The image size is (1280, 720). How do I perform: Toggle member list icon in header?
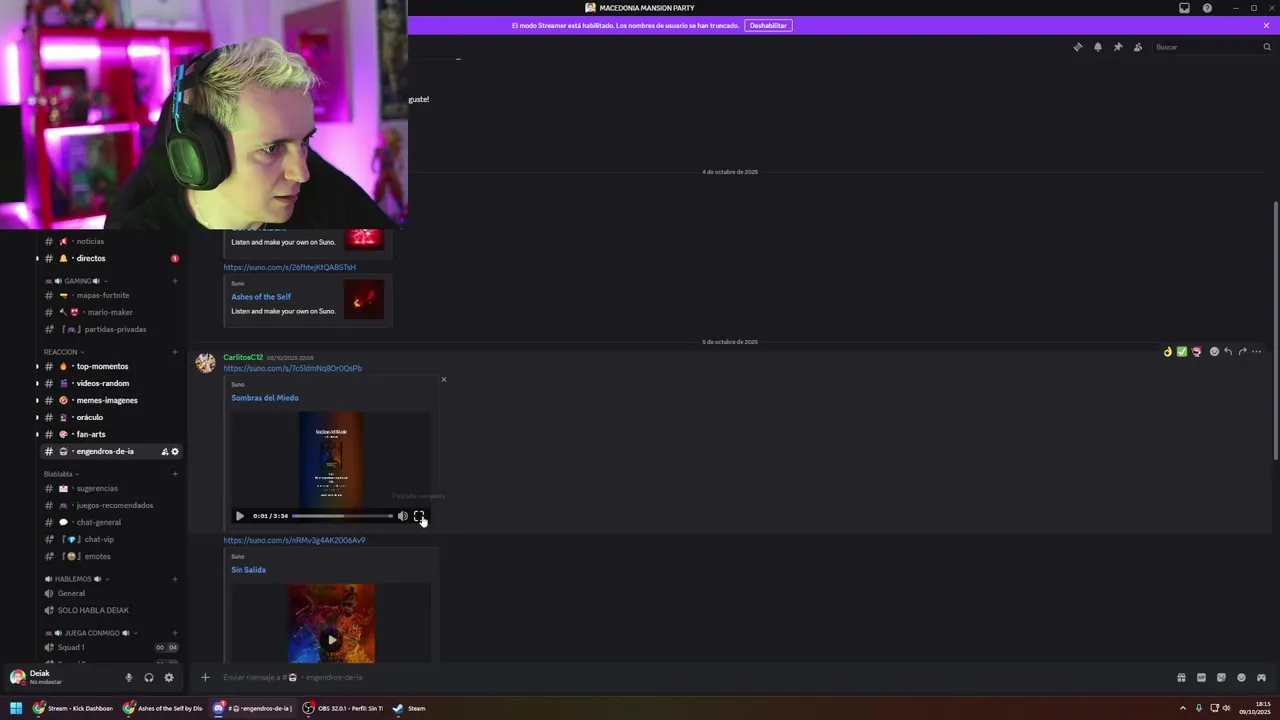(1138, 47)
